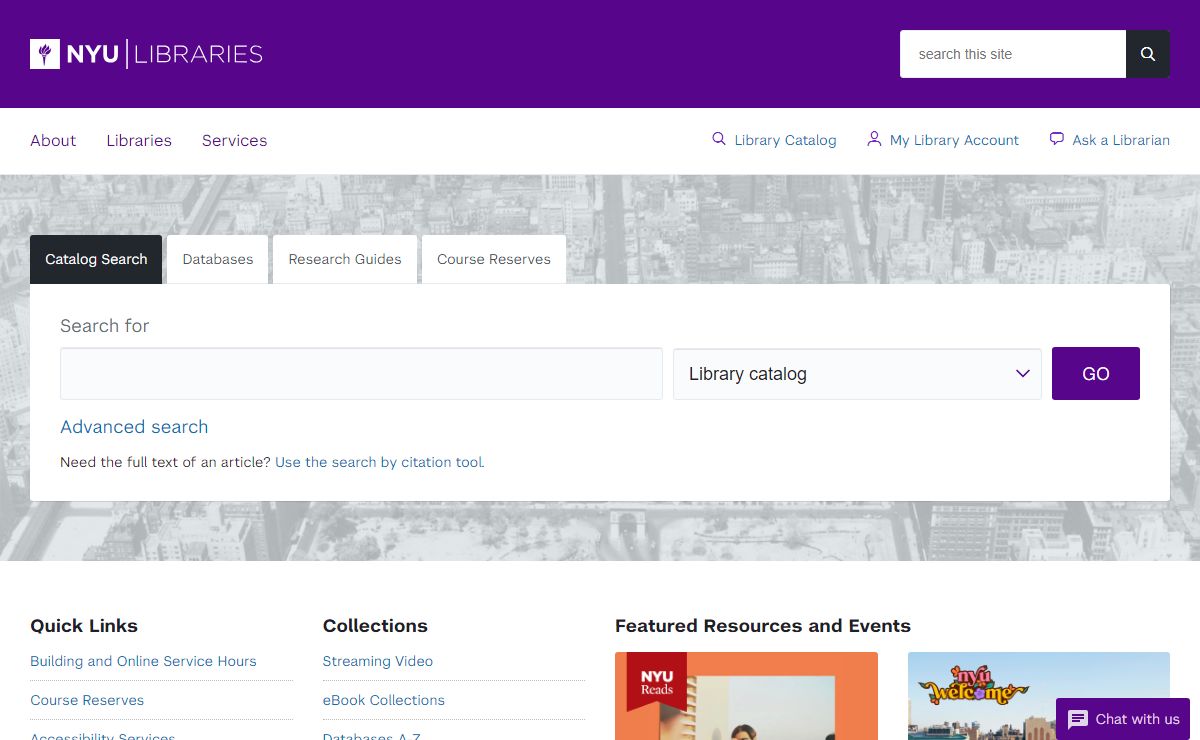1200x740 pixels.
Task: Go to My Library Account link text
Action: click(954, 140)
